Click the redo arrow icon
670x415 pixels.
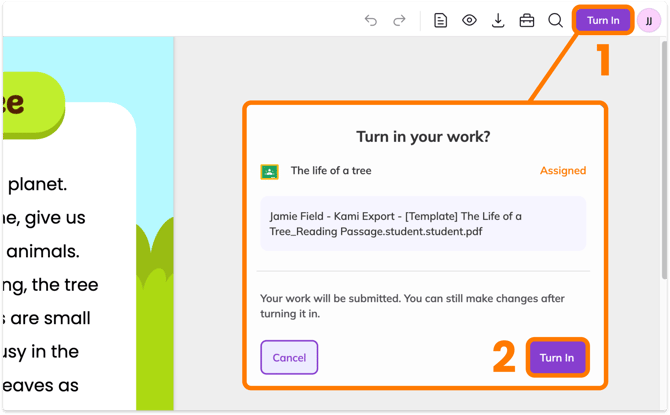(399, 21)
